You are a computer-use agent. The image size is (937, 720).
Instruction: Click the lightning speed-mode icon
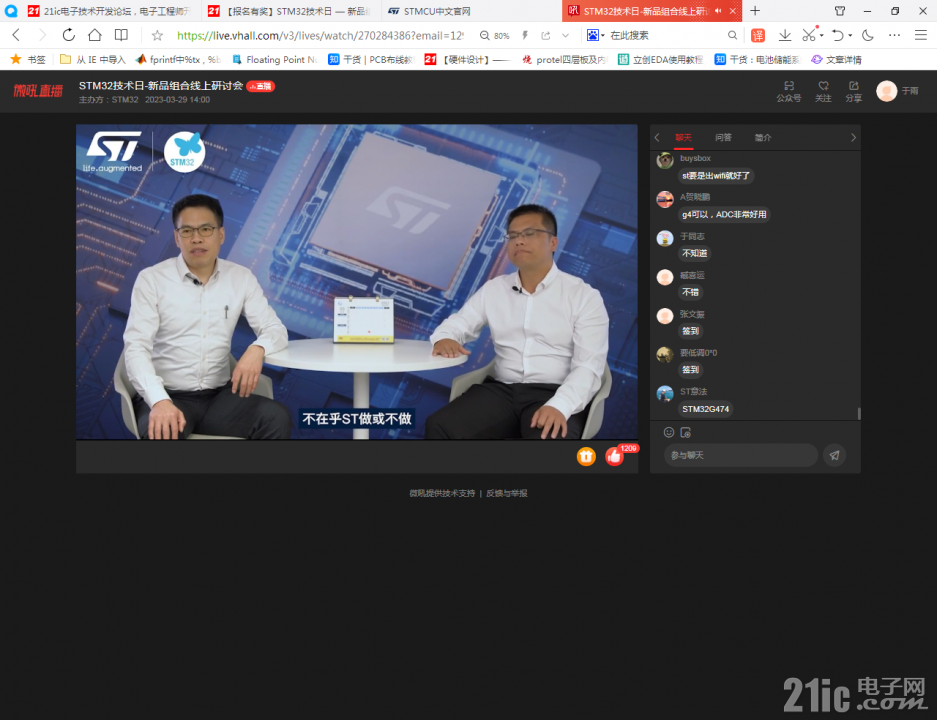[525, 36]
